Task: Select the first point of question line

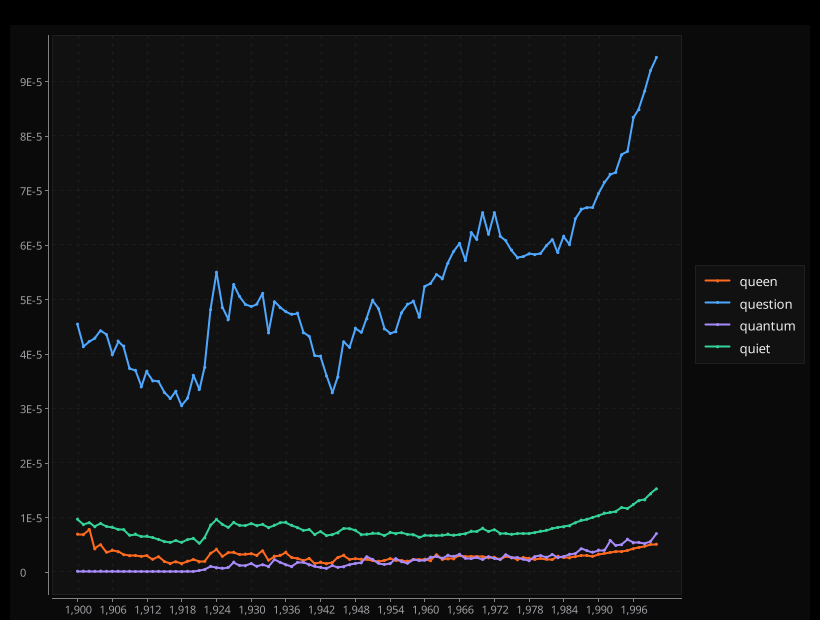Action: point(78,324)
